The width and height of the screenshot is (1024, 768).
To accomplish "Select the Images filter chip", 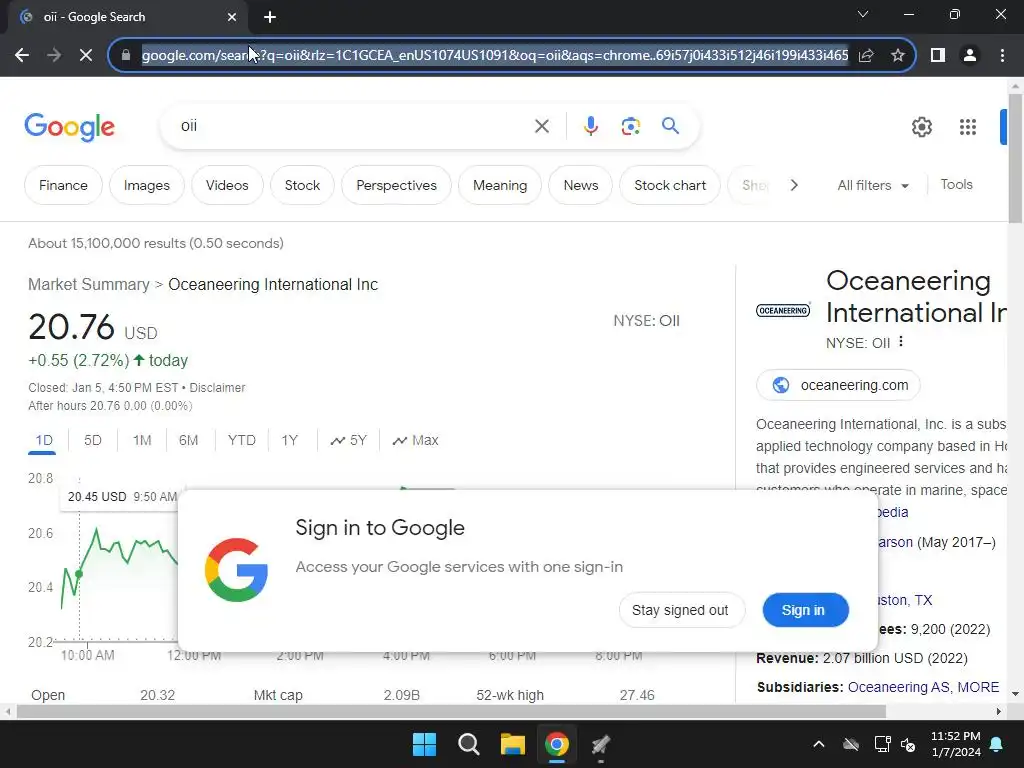I will (x=147, y=185).
